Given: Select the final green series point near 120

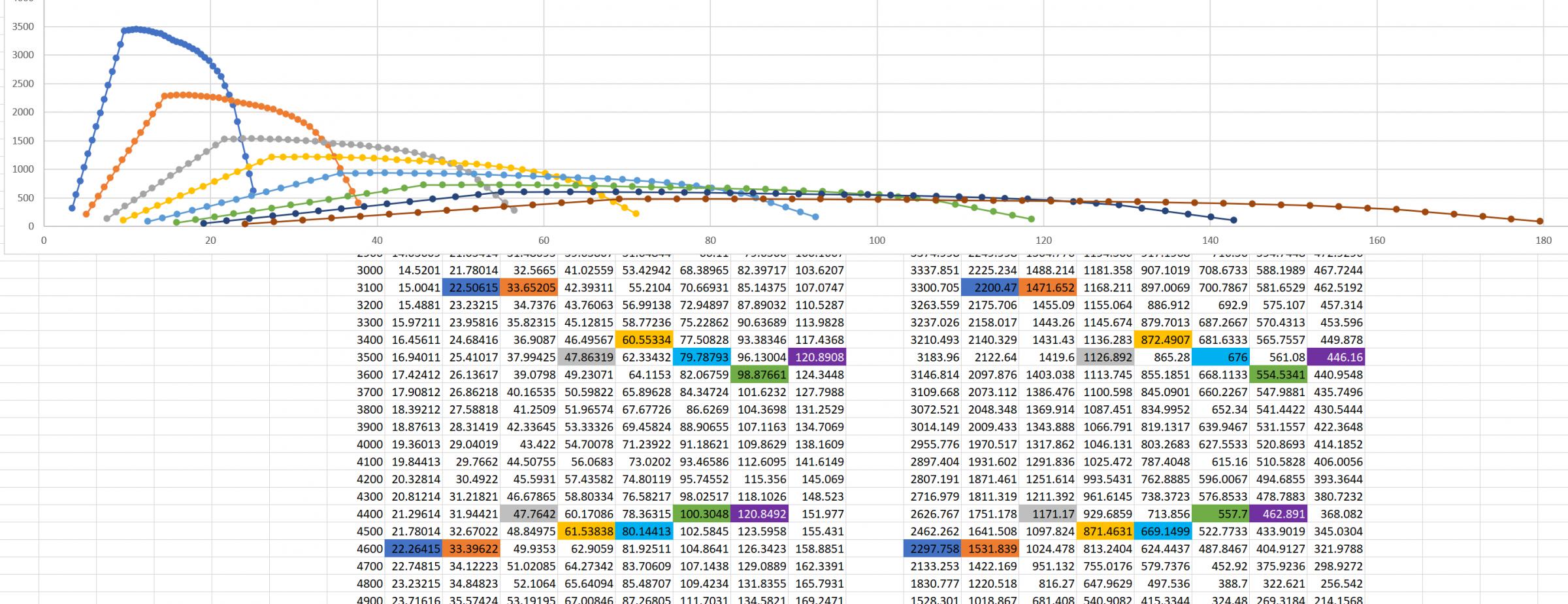Looking at the screenshot, I should point(1031,219).
